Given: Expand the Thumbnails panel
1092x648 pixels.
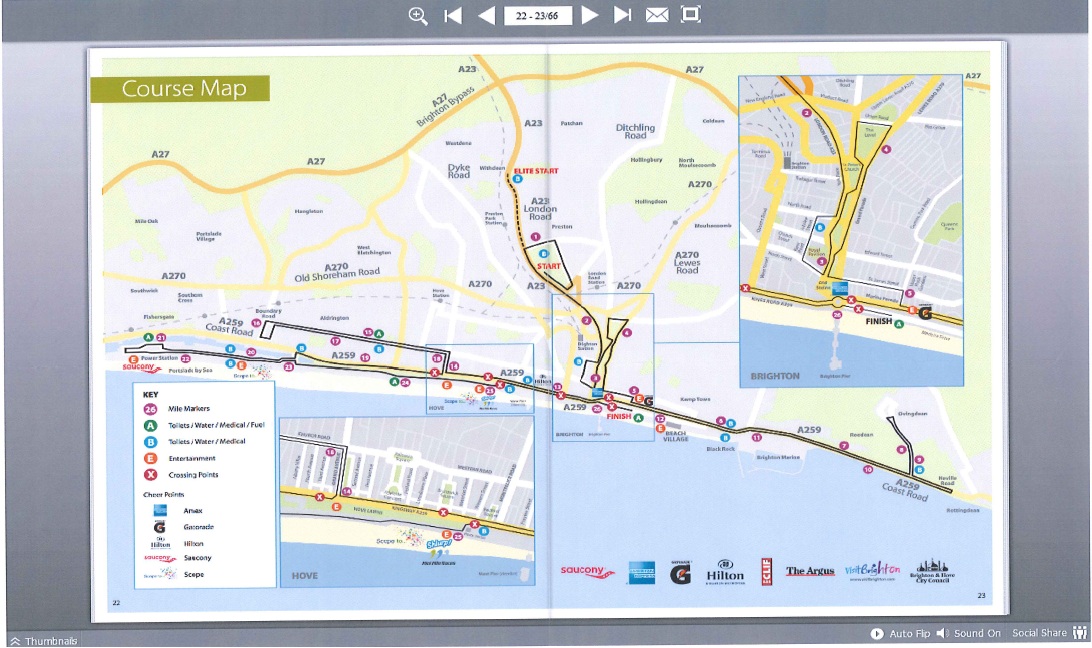Looking at the screenshot, I should point(44,641).
